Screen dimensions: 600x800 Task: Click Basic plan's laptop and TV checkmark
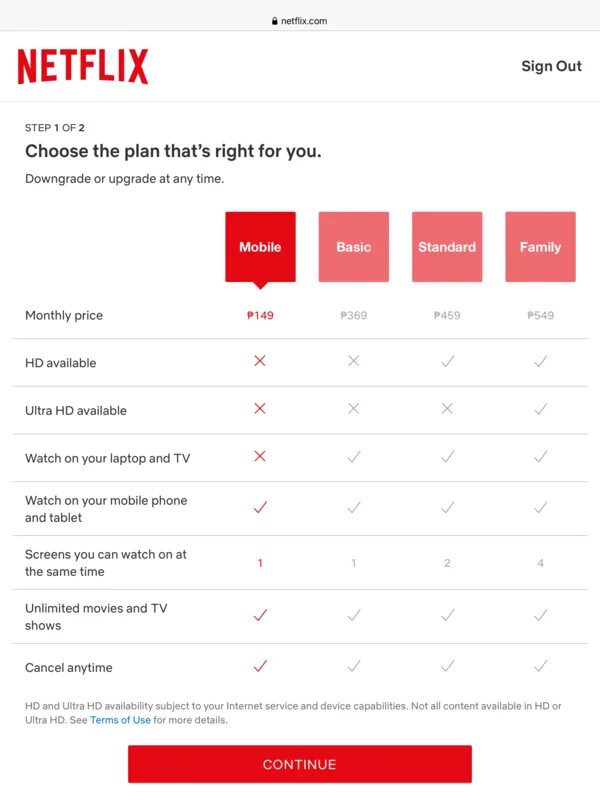353,457
